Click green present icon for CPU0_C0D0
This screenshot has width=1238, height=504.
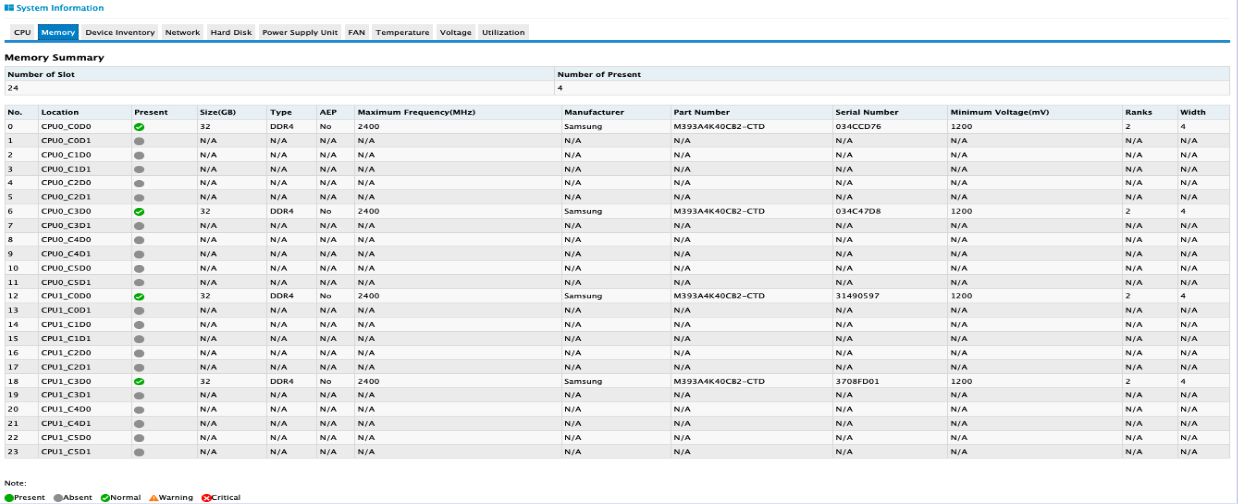[x=139, y=127]
